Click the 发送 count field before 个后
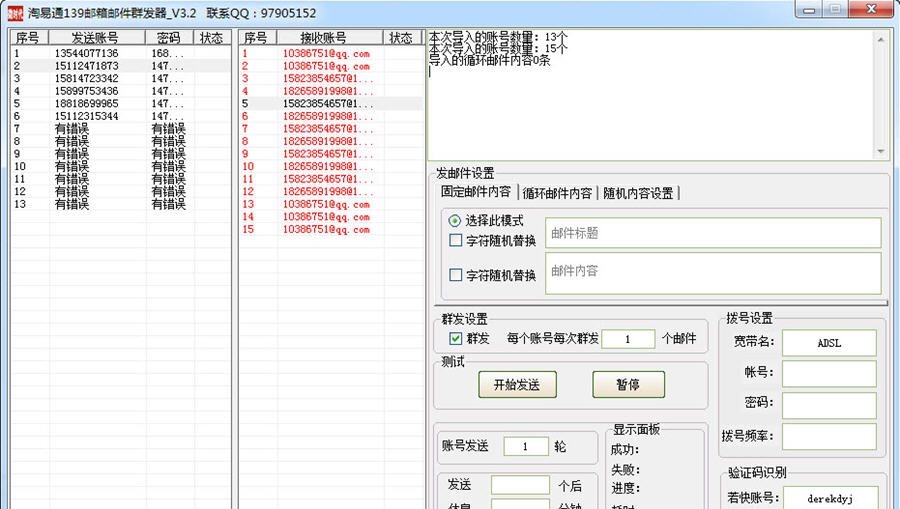Screen dimensions: 900x509 click(x=520, y=485)
